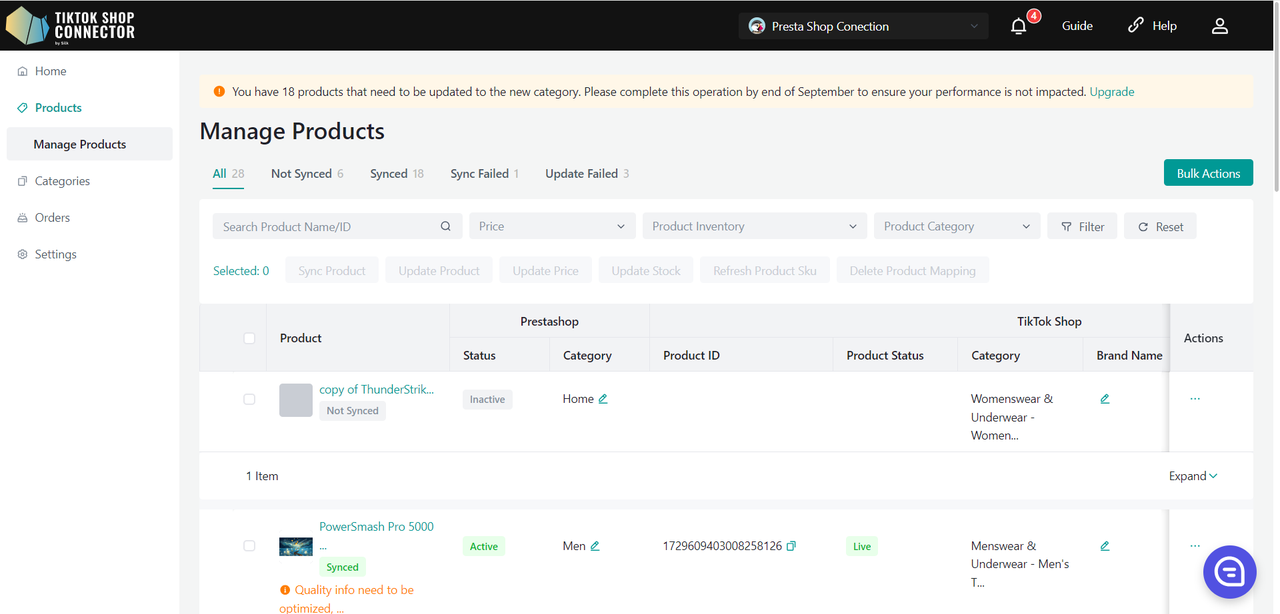Click the Quality info need to be optimized warning

[347, 599]
